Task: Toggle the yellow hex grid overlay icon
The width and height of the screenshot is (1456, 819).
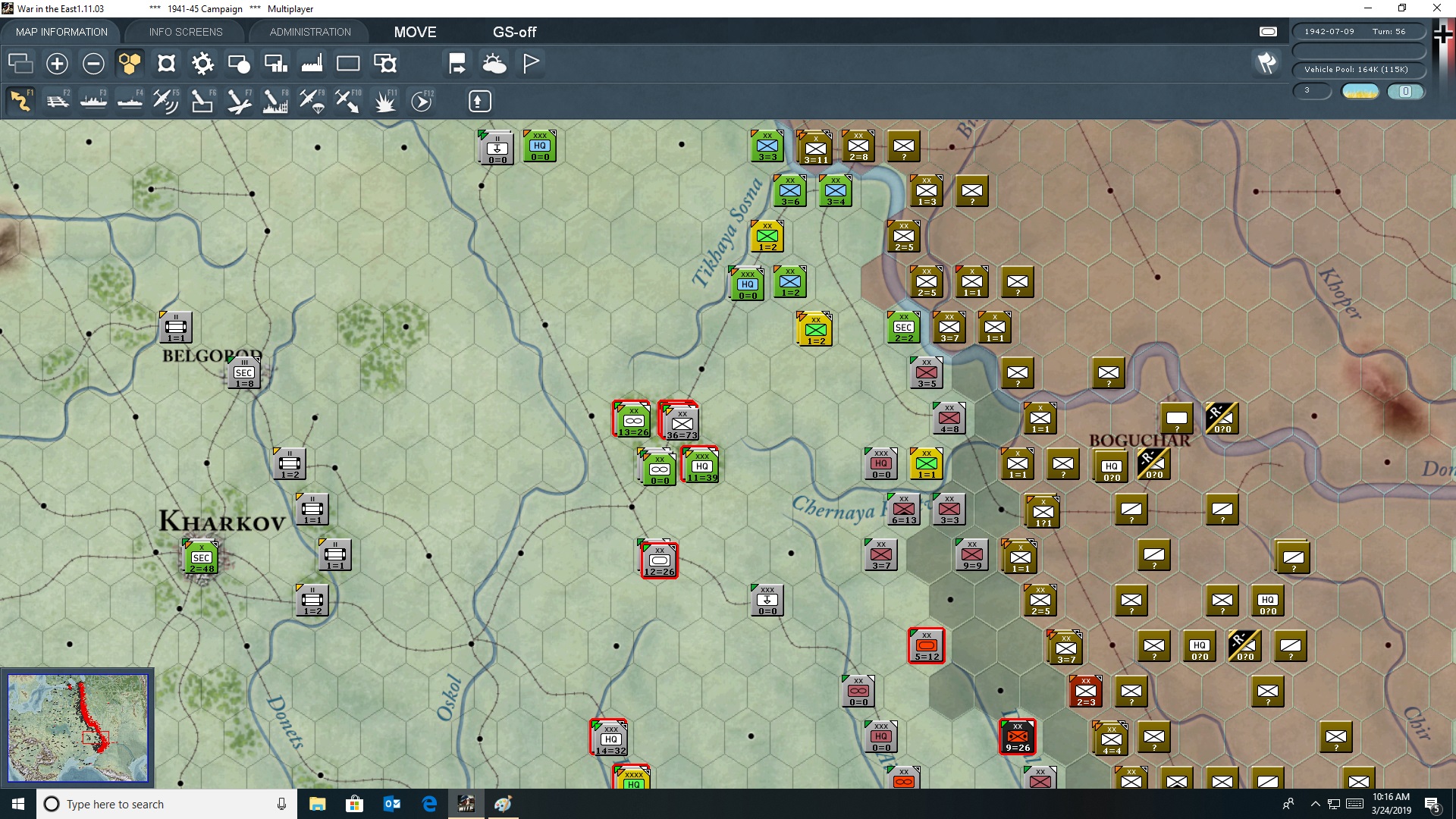Action: click(130, 64)
